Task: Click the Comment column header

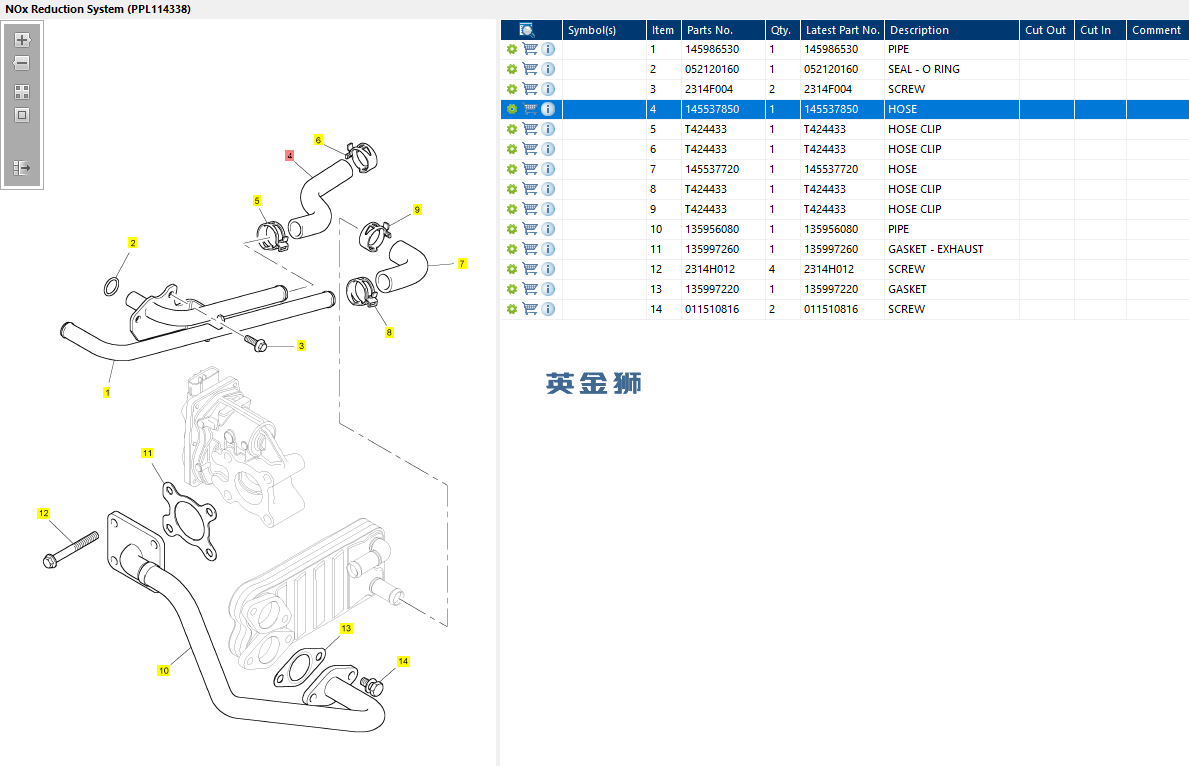Action: pos(1157,30)
